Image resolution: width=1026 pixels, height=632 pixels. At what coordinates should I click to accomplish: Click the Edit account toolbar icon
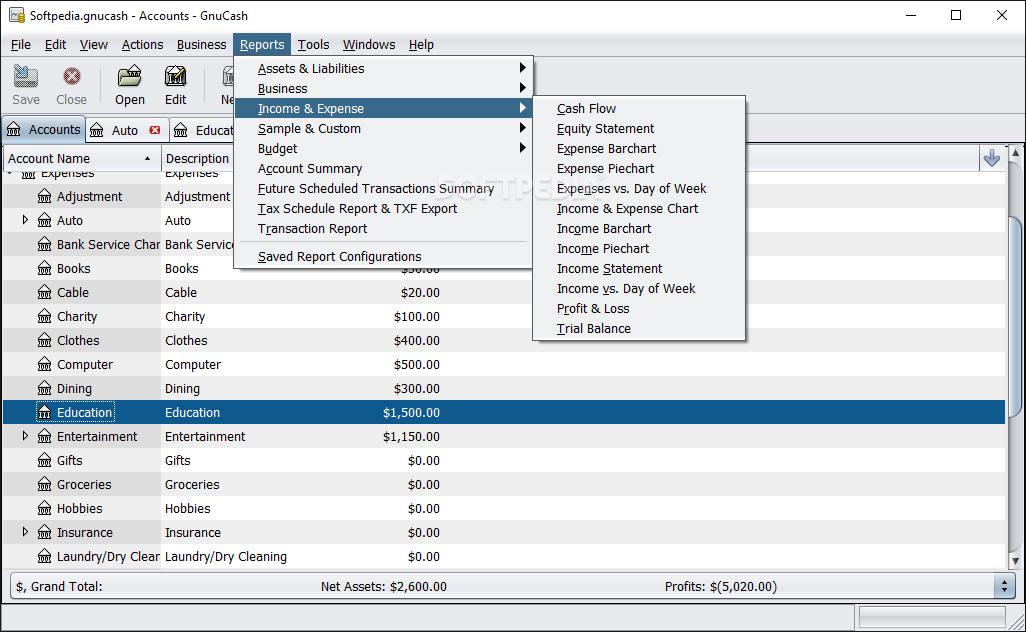[x=175, y=77]
